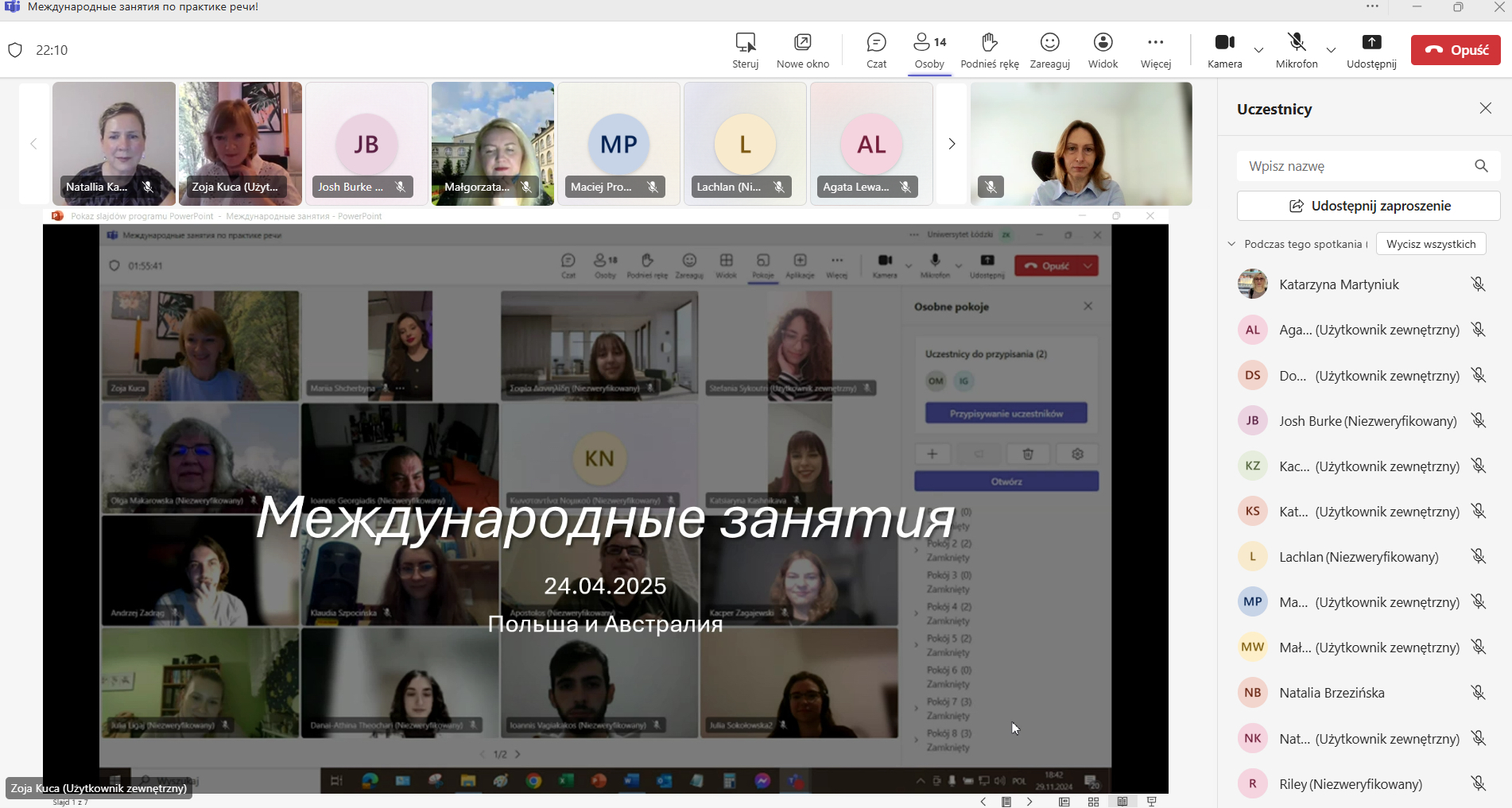Click Teams logo in title bar
The image size is (1512, 808).
[13, 6]
